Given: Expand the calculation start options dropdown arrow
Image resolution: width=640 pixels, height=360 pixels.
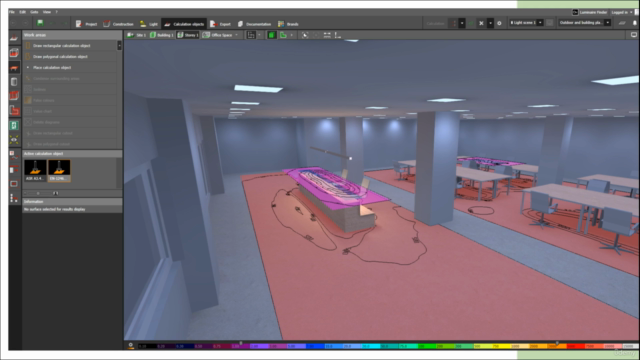Looking at the screenshot, I should (462, 23).
